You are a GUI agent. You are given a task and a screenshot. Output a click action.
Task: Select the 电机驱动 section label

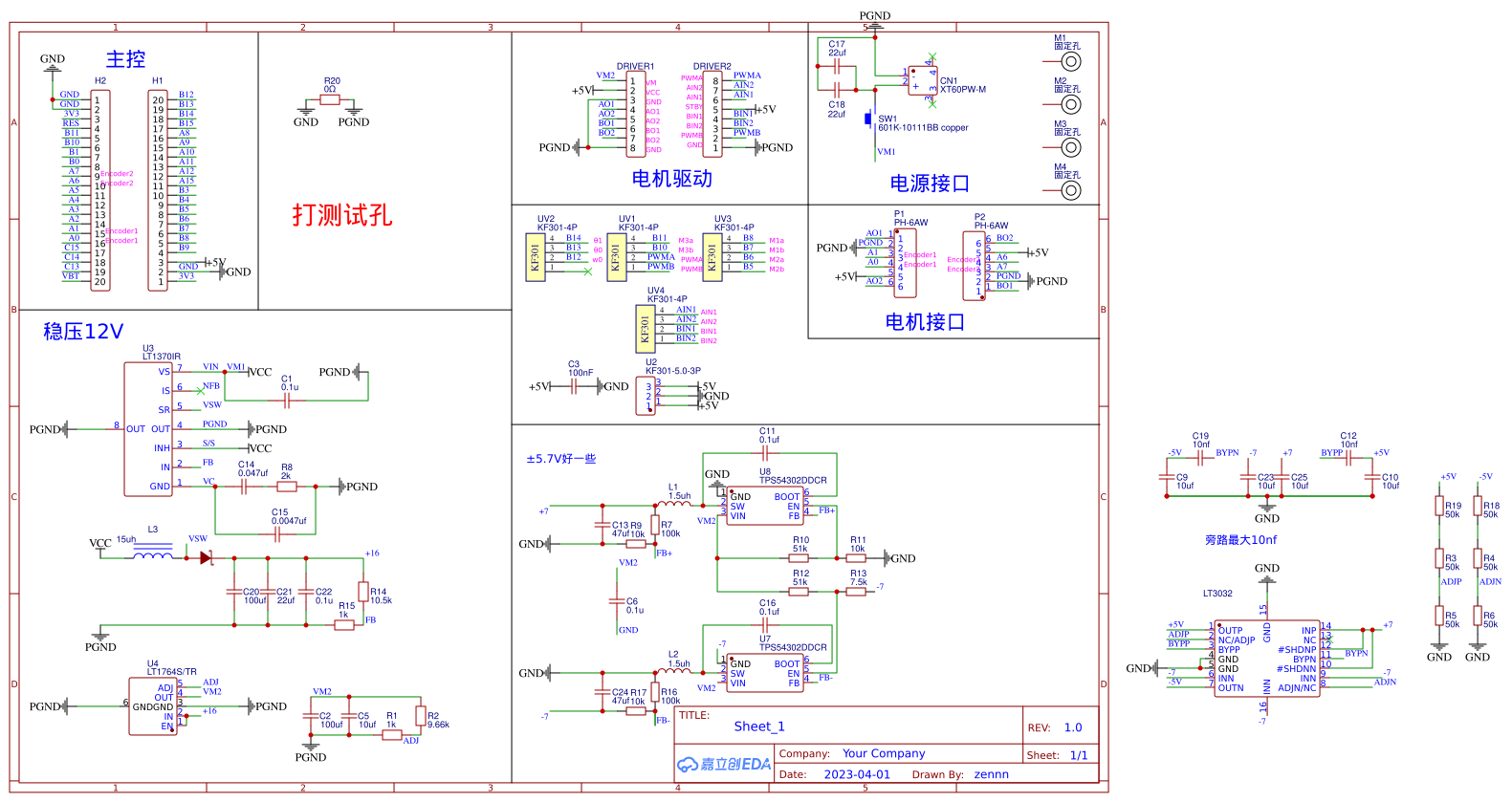[671, 179]
